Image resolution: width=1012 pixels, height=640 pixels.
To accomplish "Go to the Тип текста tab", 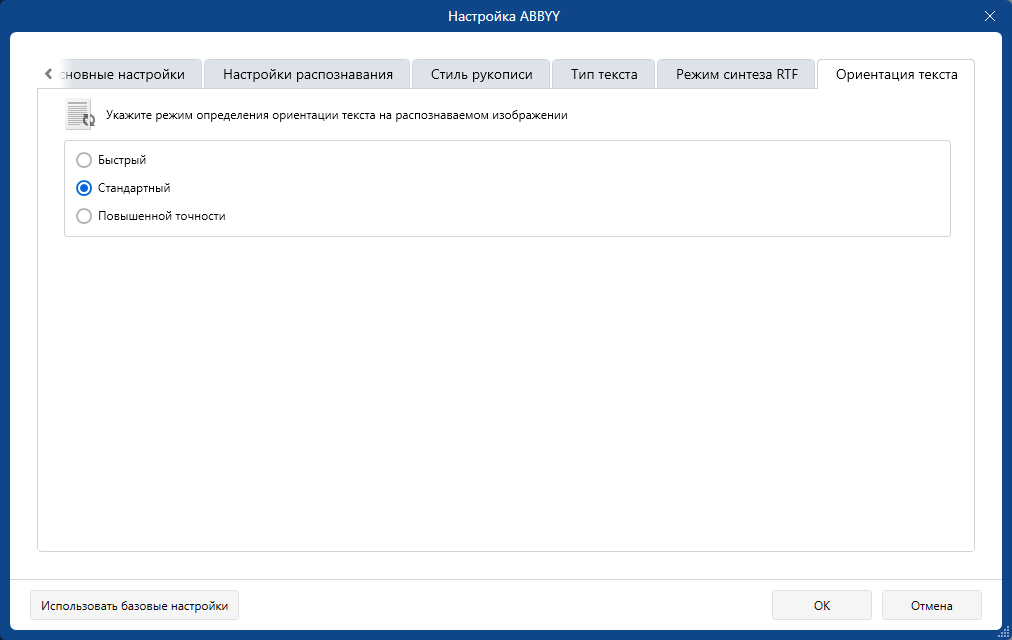I will (603, 74).
